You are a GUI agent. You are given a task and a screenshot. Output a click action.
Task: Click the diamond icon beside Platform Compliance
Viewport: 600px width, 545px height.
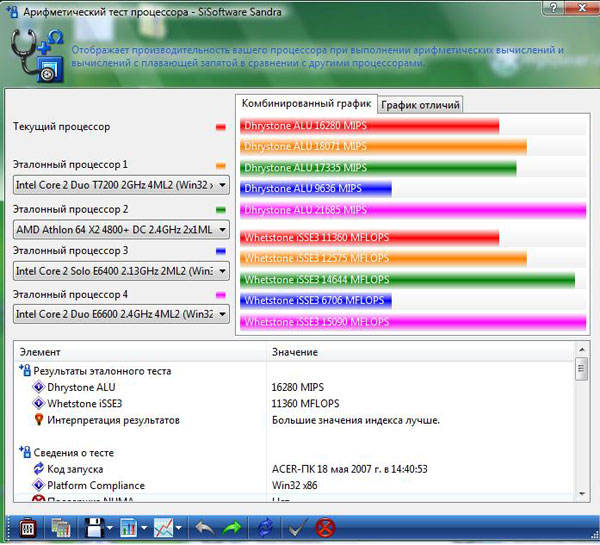(38, 485)
